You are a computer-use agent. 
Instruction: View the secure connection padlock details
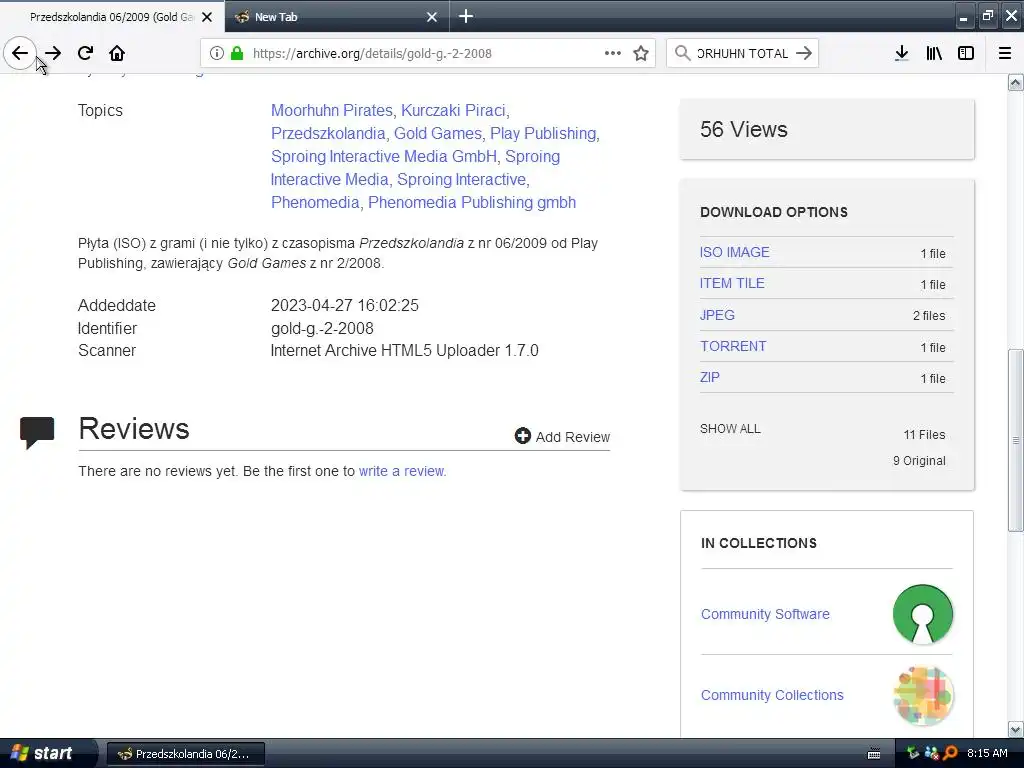[237, 53]
